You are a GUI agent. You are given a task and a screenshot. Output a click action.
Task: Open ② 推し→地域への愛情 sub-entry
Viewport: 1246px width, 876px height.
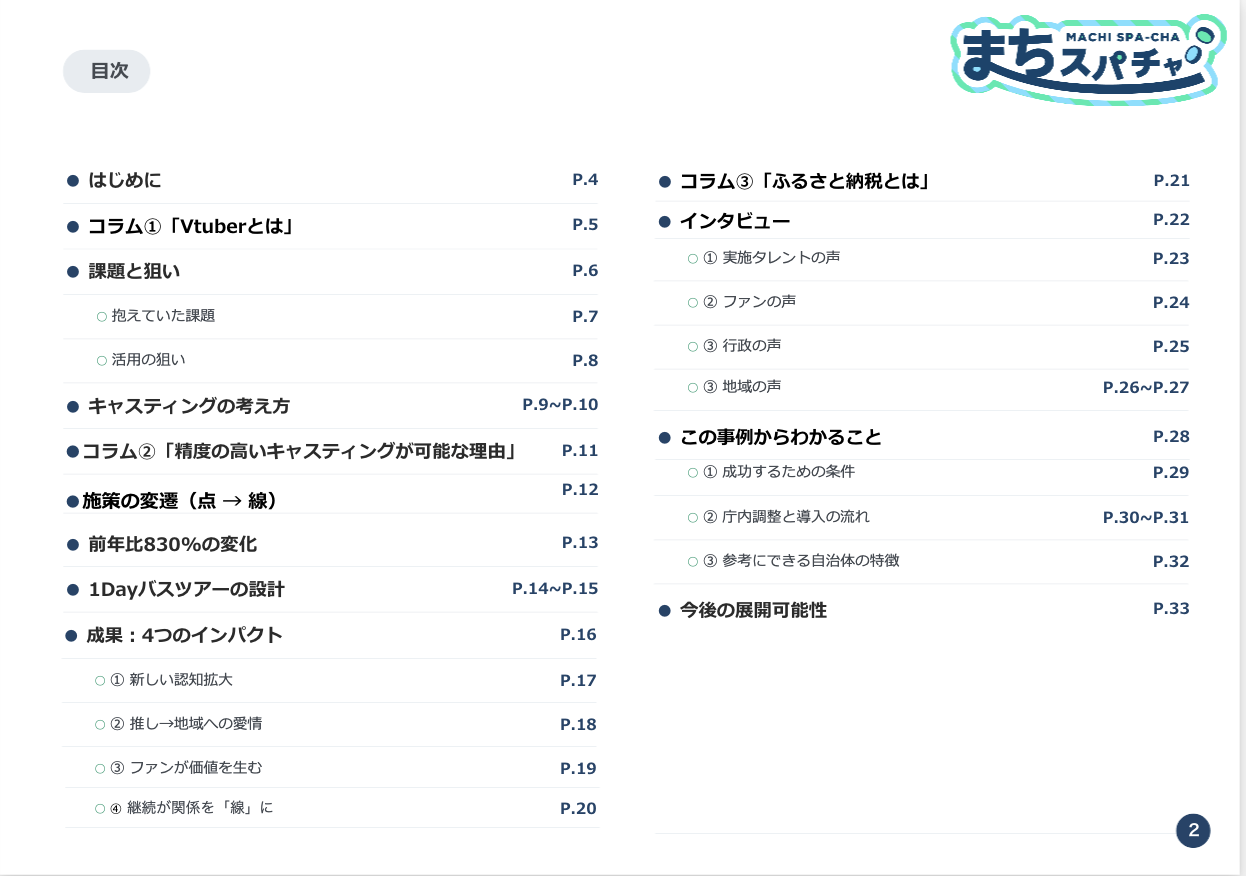click(x=186, y=724)
